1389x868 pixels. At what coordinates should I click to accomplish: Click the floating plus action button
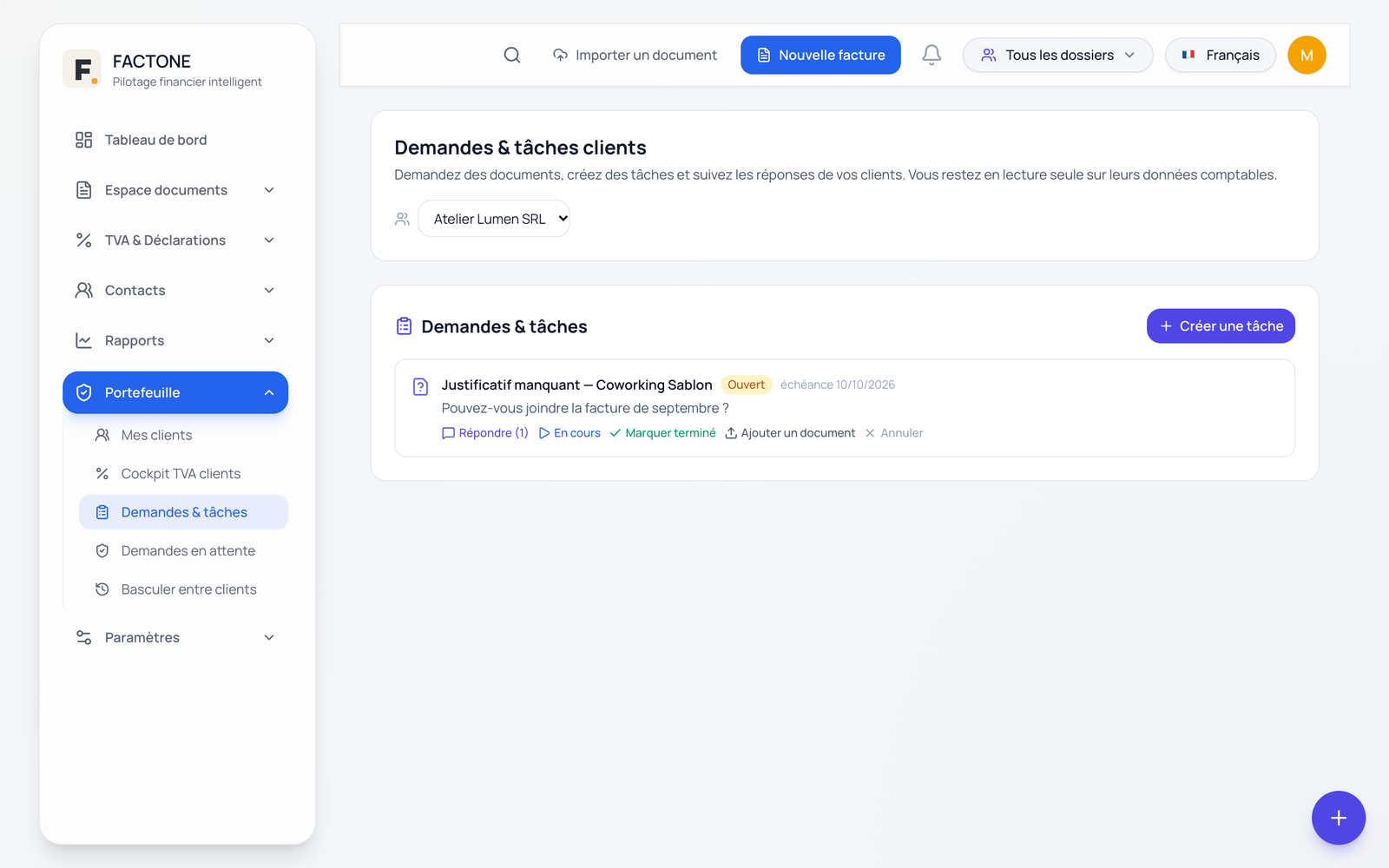tap(1339, 818)
